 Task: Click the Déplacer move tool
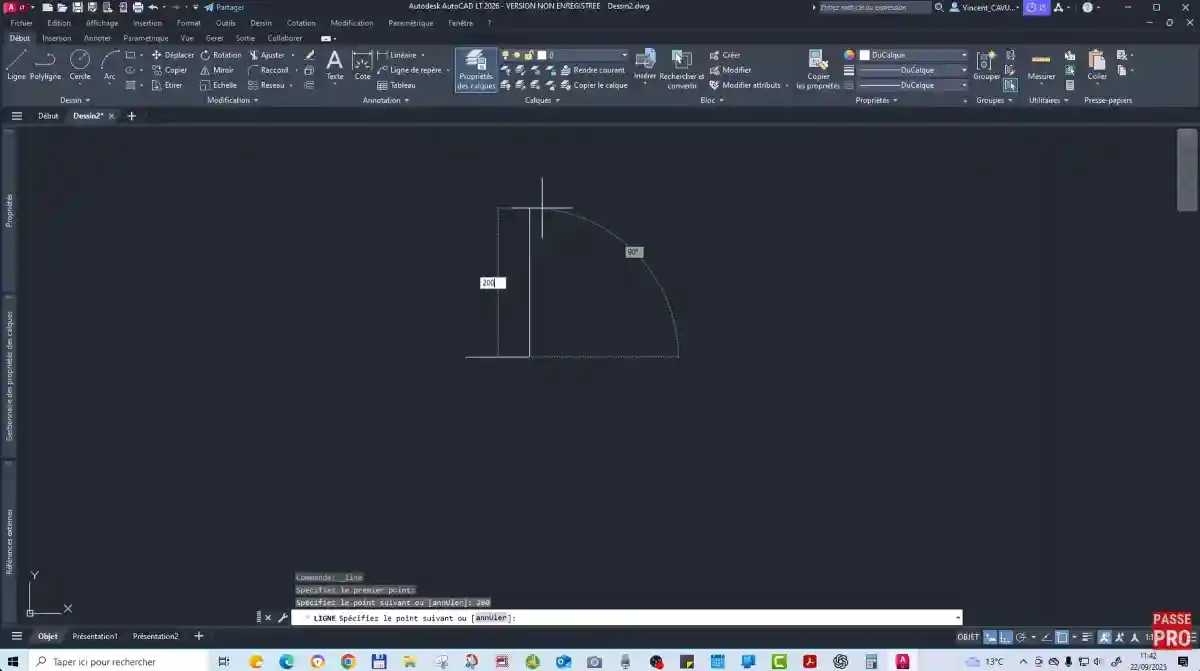point(173,55)
